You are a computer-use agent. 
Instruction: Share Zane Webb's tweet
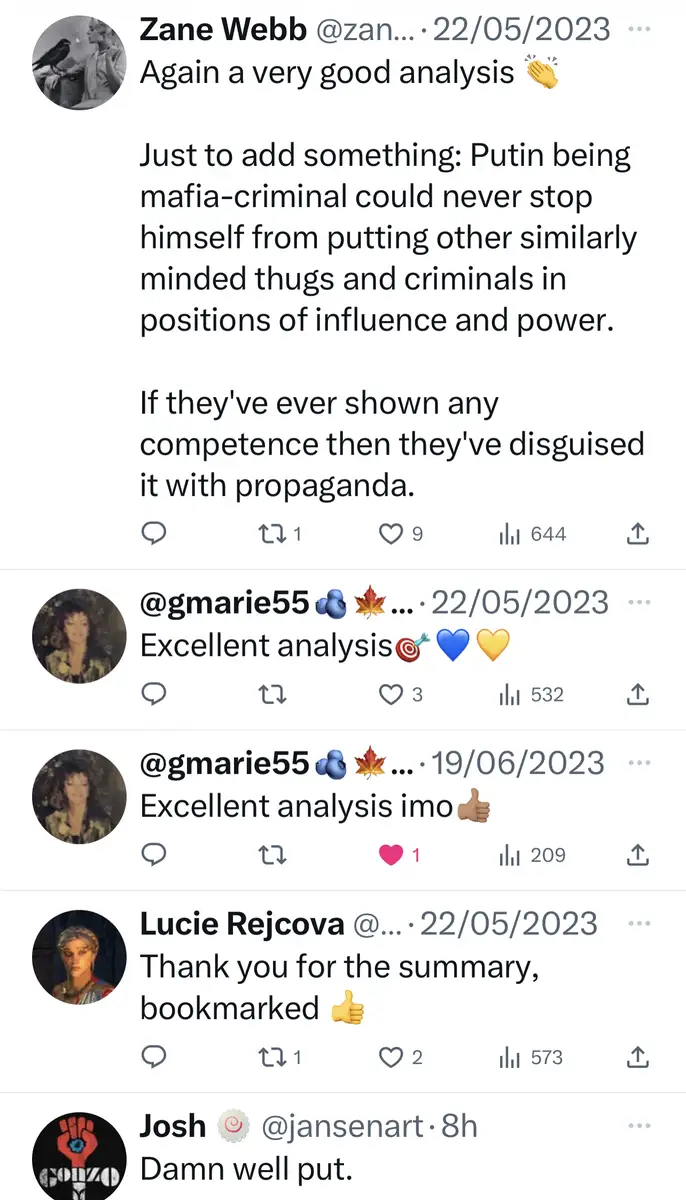[x=637, y=535]
